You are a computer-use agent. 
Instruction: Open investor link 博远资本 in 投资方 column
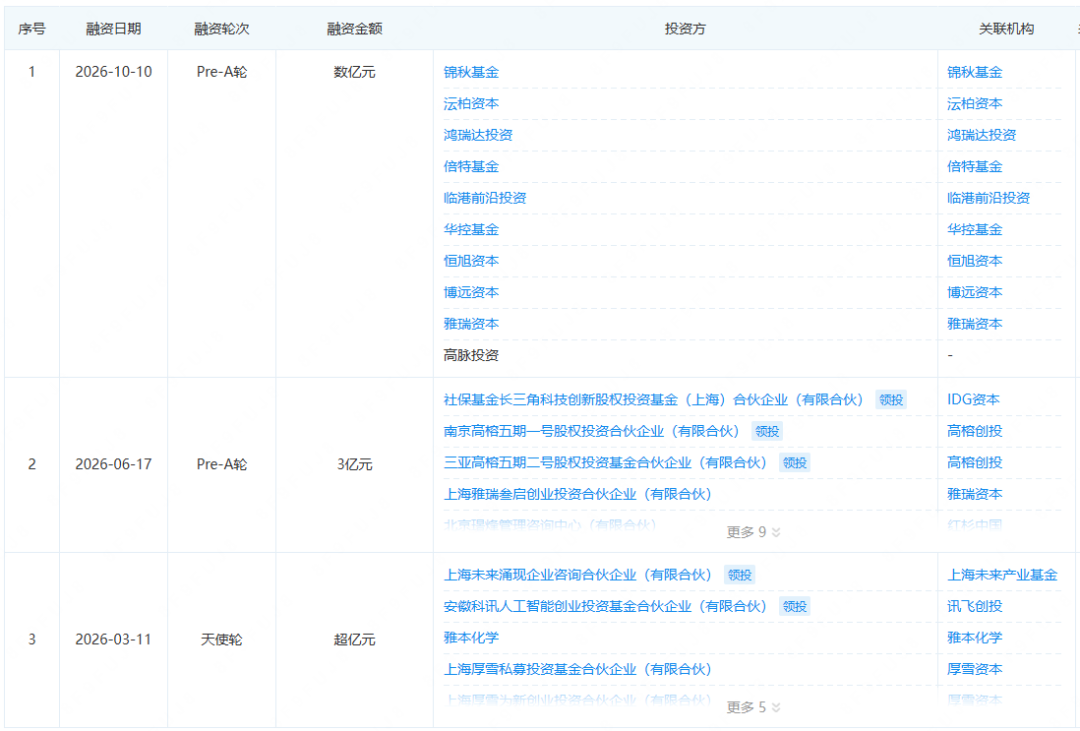[x=471, y=293]
